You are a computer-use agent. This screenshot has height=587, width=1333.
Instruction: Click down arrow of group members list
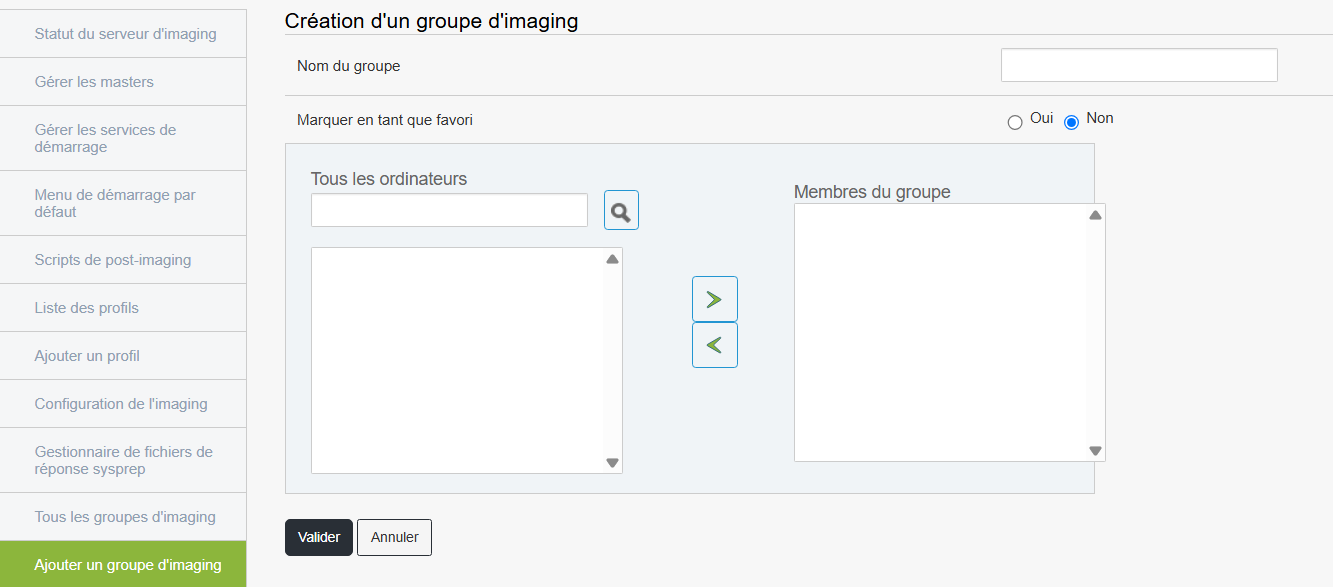[1095, 451]
